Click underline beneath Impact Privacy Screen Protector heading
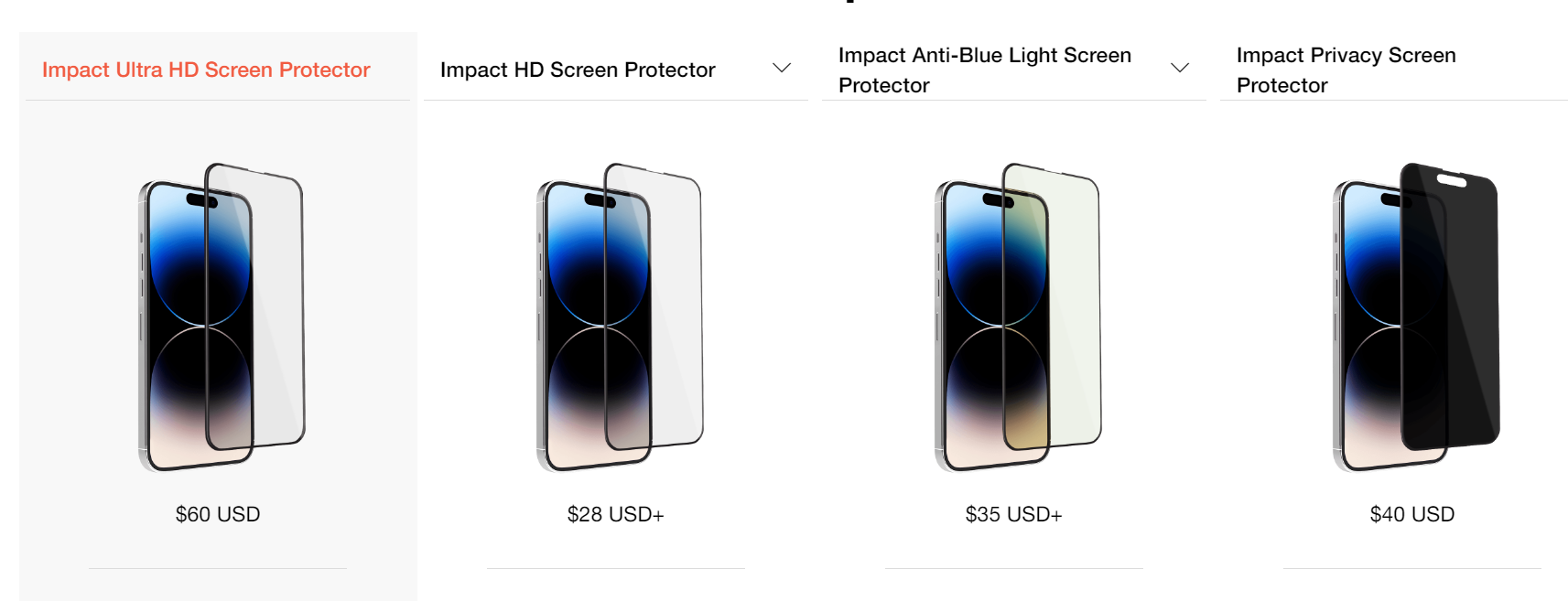This screenshot has width=1568, height=601. (x=1394, y=100)
